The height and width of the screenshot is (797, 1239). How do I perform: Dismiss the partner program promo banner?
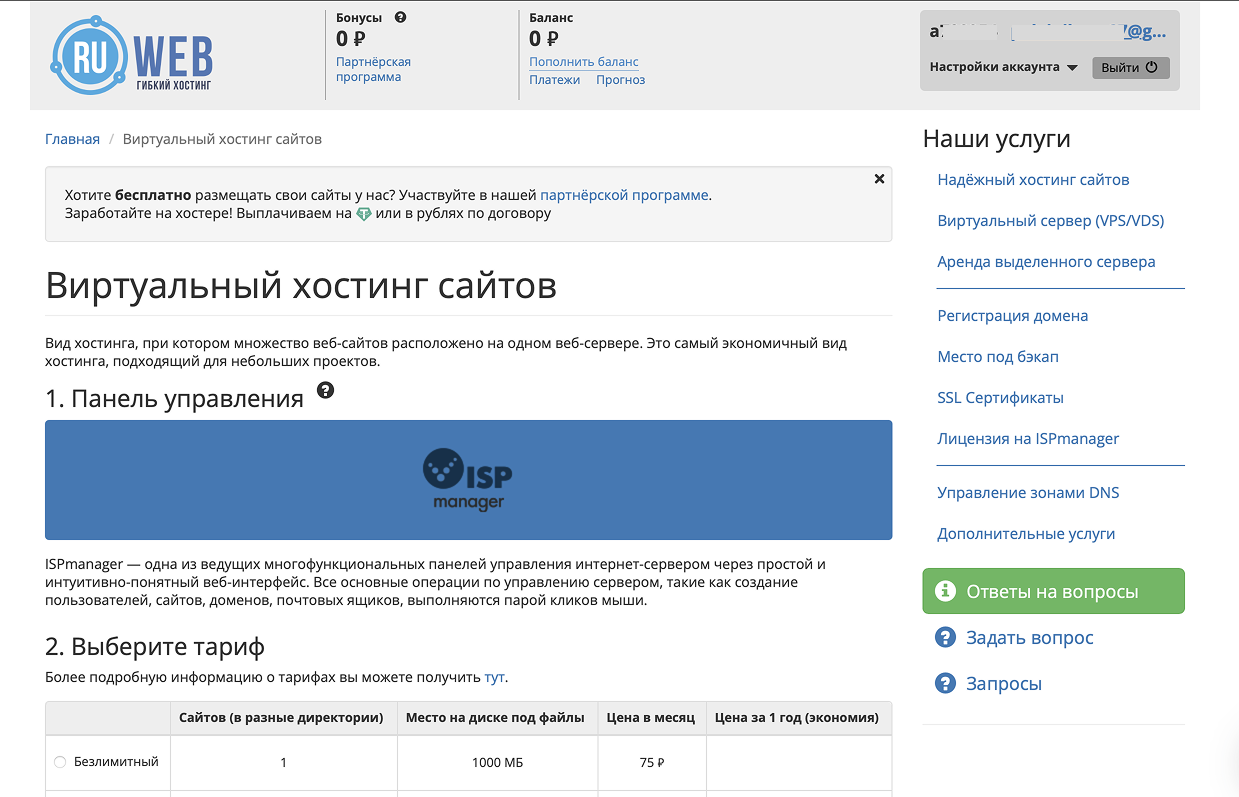[x=879, y=178]
